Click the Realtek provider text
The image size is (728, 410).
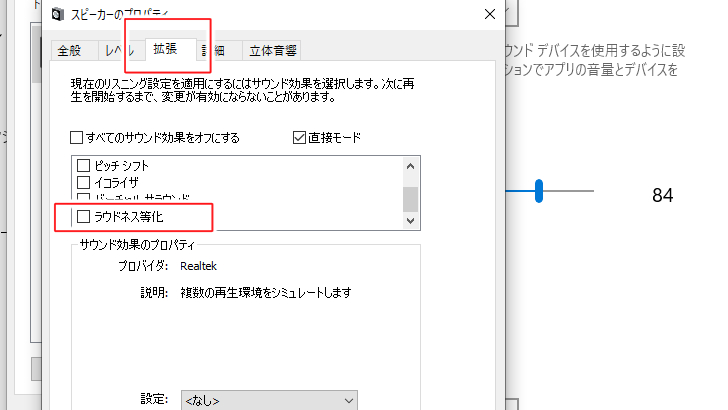[198, 266]
